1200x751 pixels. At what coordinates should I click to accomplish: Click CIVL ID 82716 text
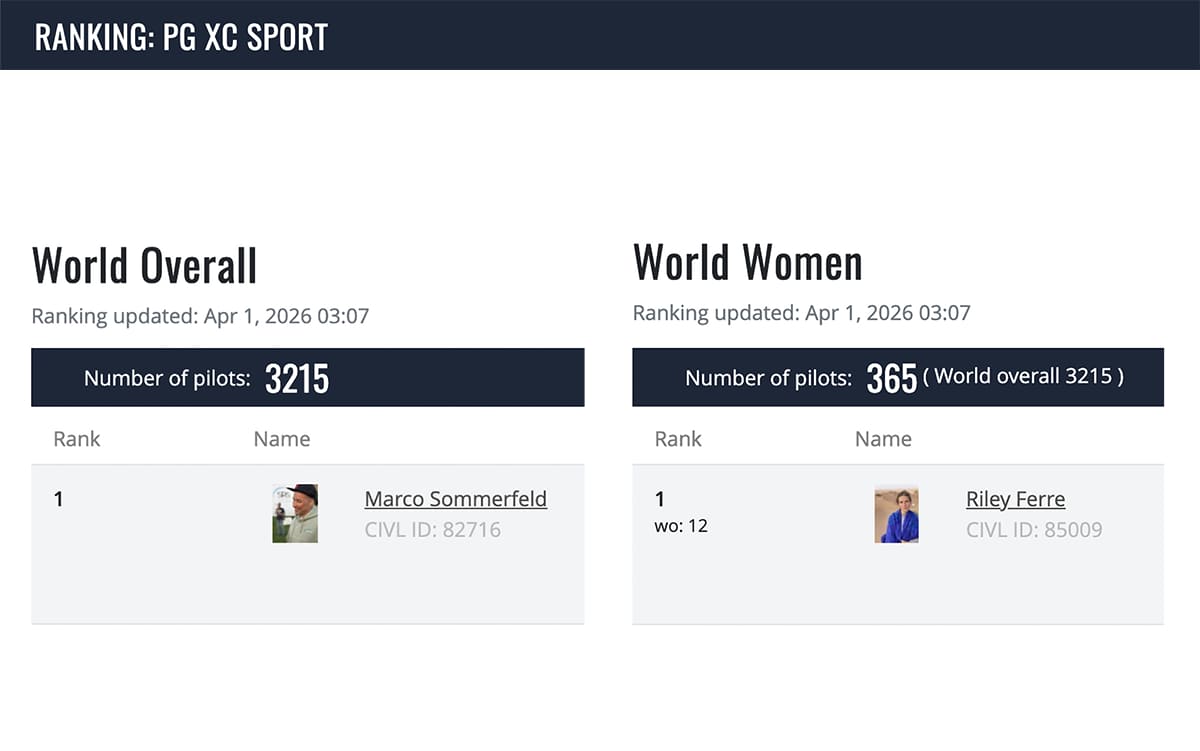(x=432, y=530)
